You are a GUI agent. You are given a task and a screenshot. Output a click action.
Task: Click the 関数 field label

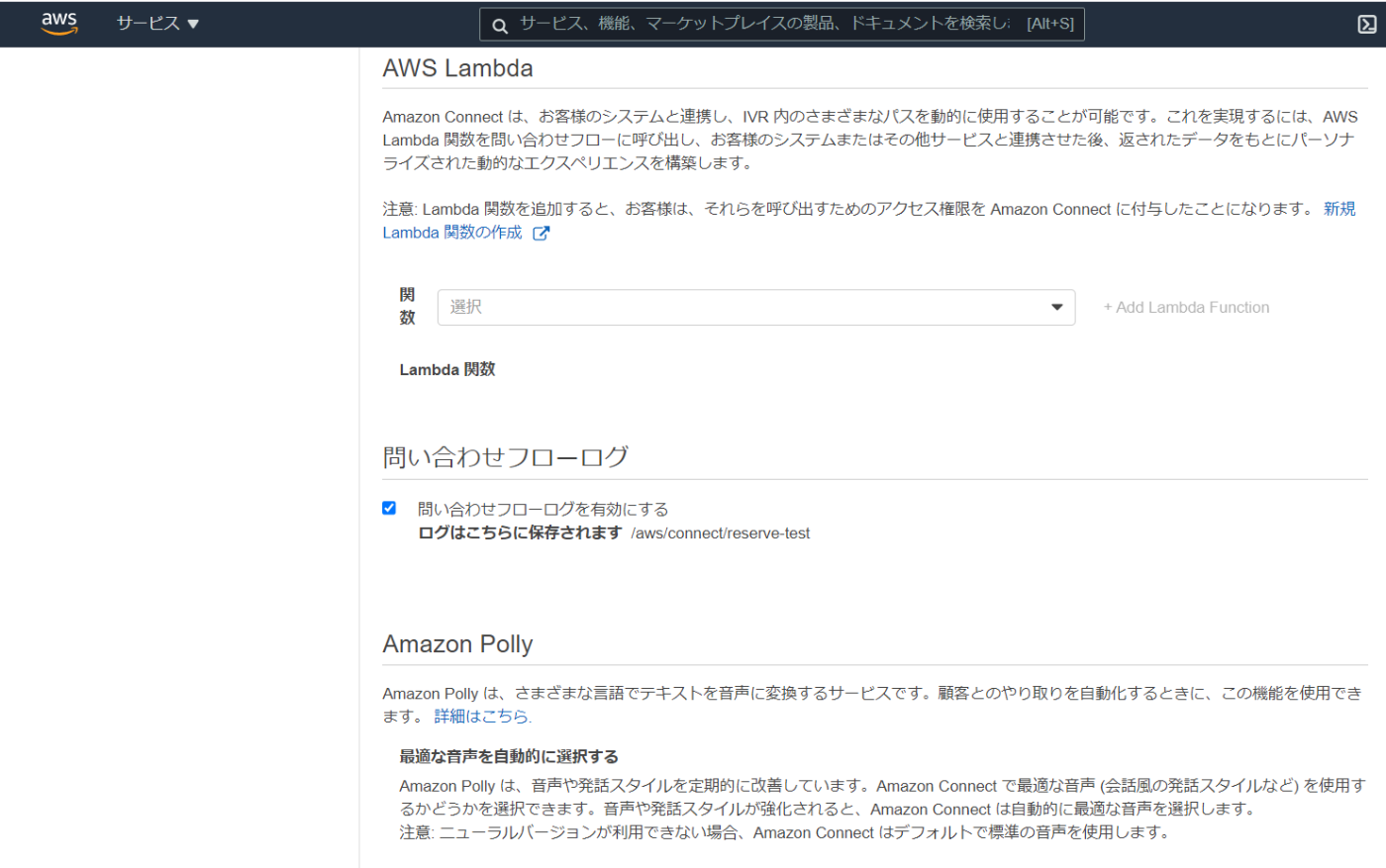(407, 306)
